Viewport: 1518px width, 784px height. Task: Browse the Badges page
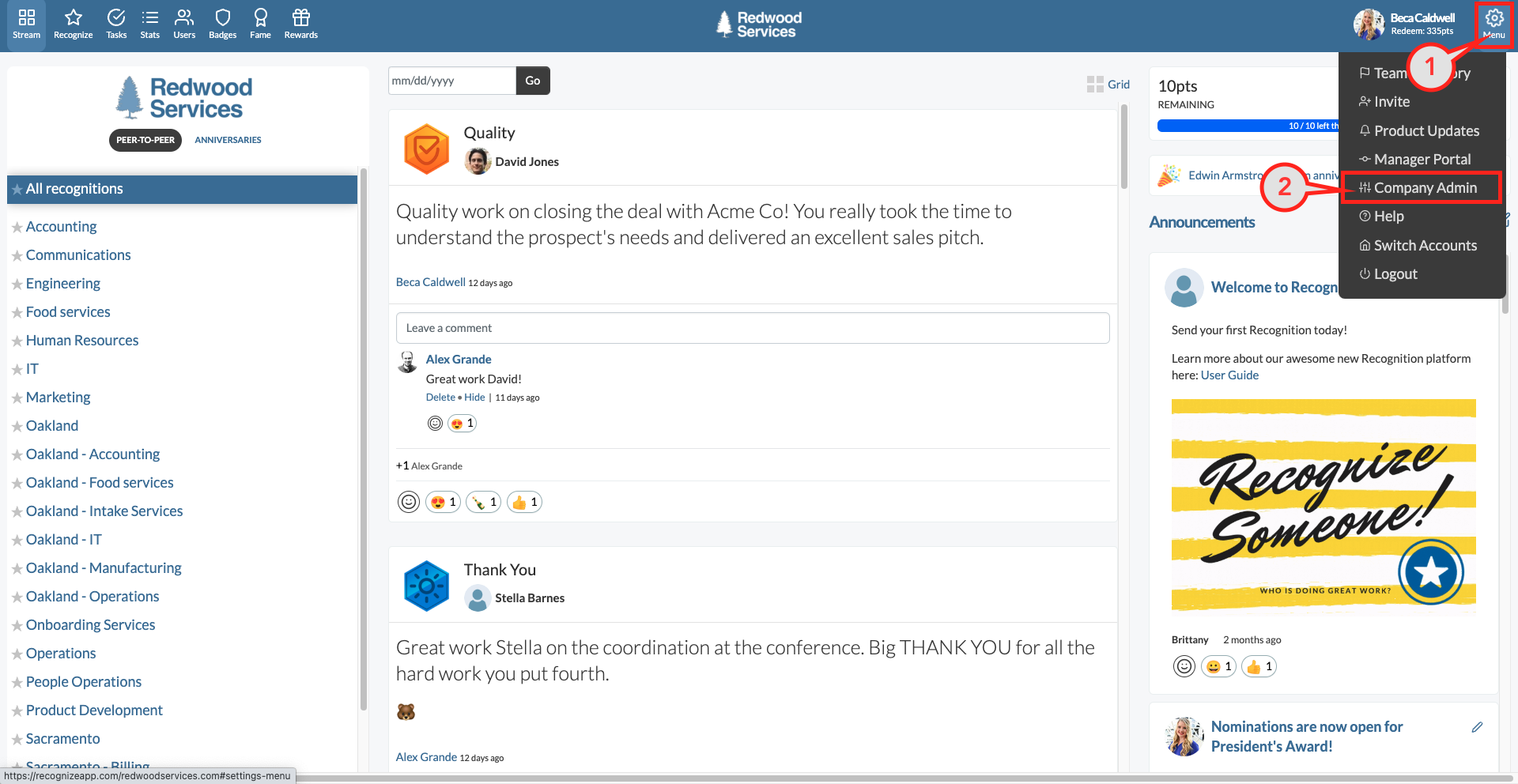[221, 24]
